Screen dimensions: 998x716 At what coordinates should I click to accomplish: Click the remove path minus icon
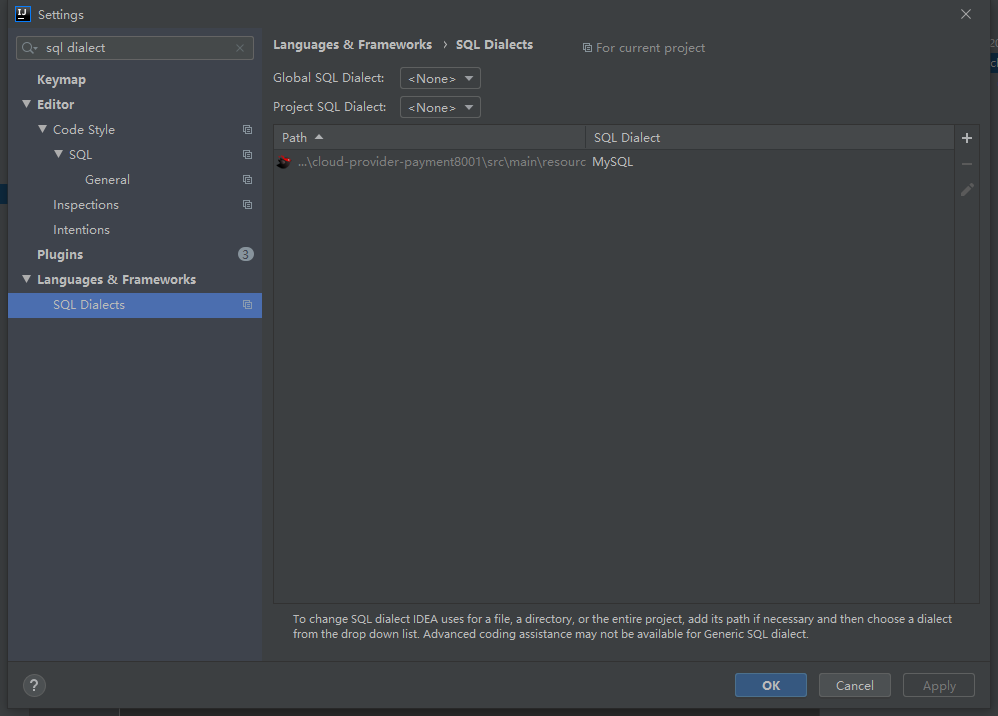tap(967, 164)
